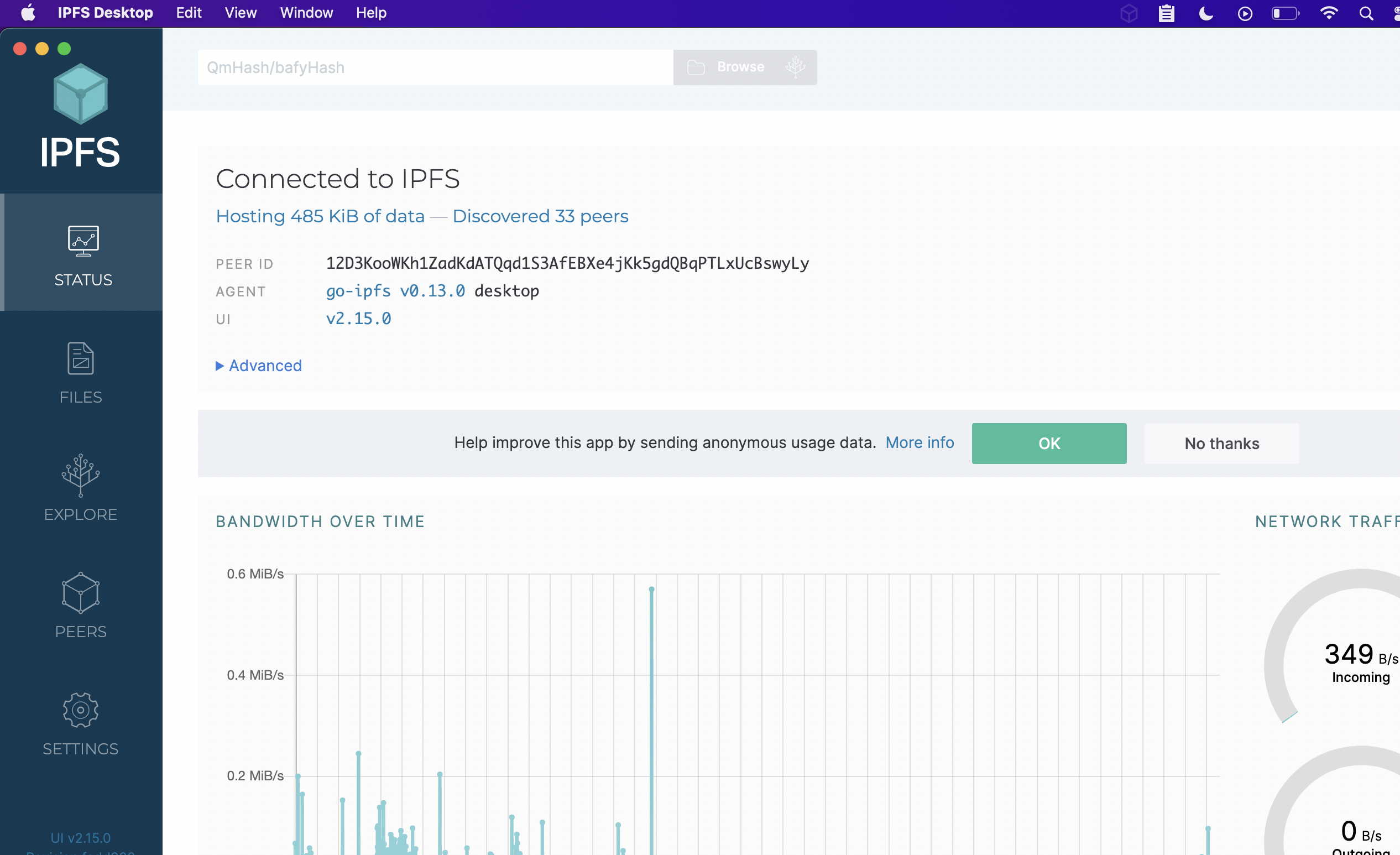The image size is (1400, 855).
Task: Open the Apple menu
Action: (28, 13)
